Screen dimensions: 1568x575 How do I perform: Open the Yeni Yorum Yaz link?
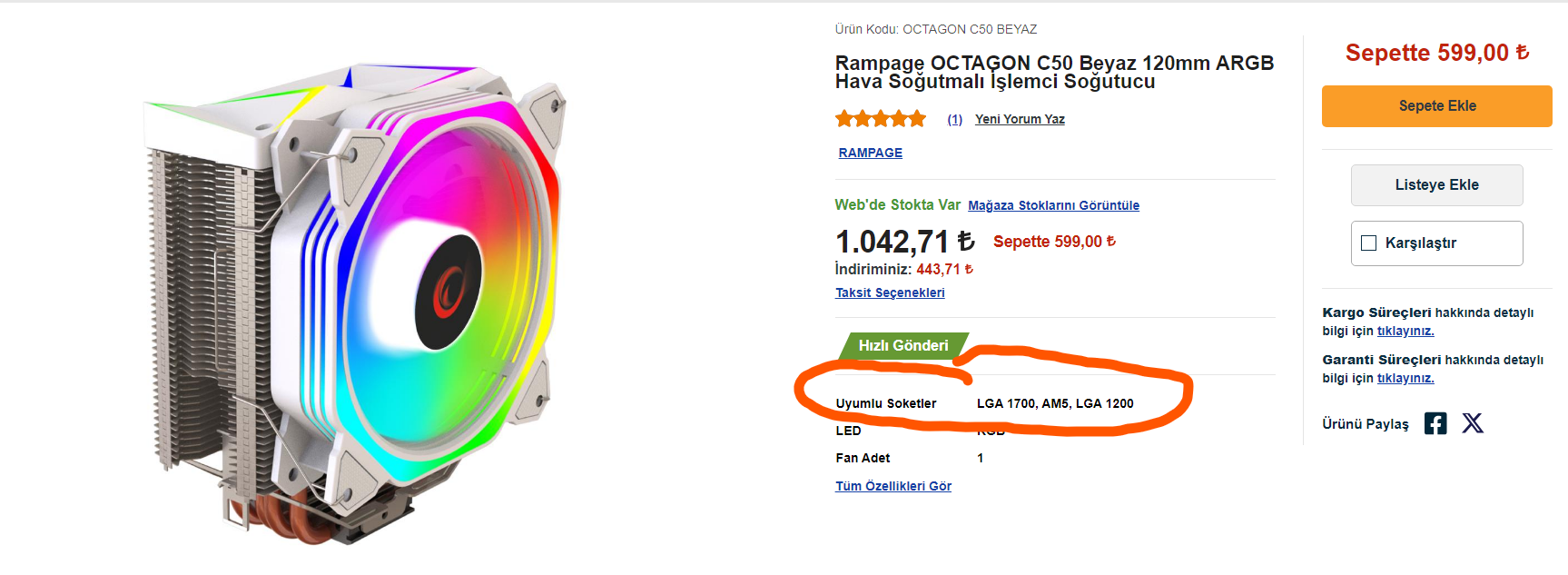(x=1020, y=119)
